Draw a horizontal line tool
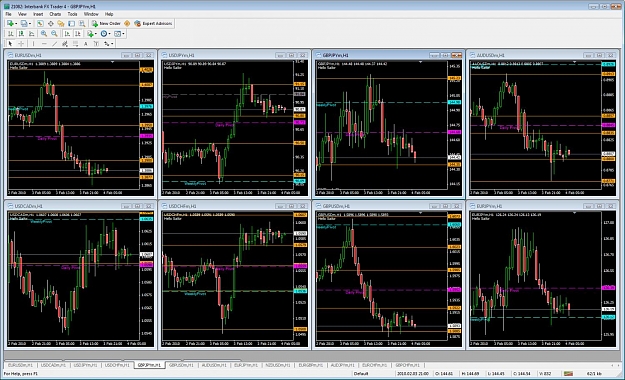 tap(44, 43)
